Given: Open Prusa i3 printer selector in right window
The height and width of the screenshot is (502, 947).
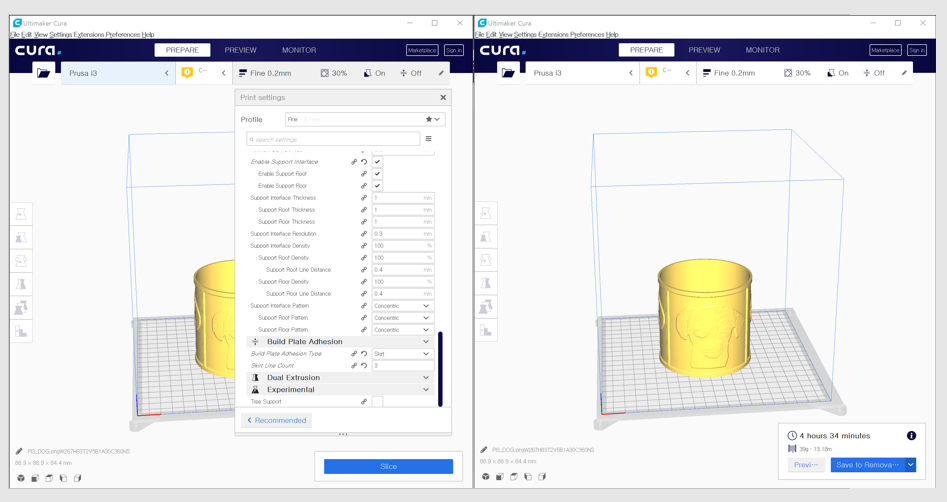Looking at the screenshot, I should (583, 73).
